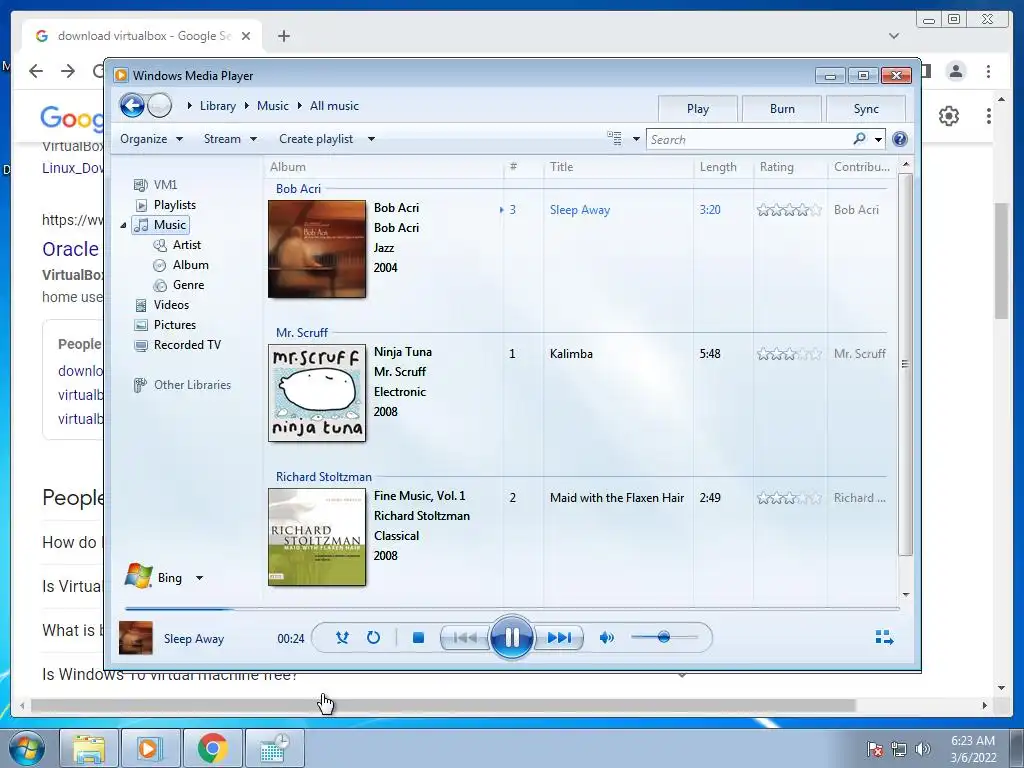Click the search magnifier icon

(x=859, y=138)
